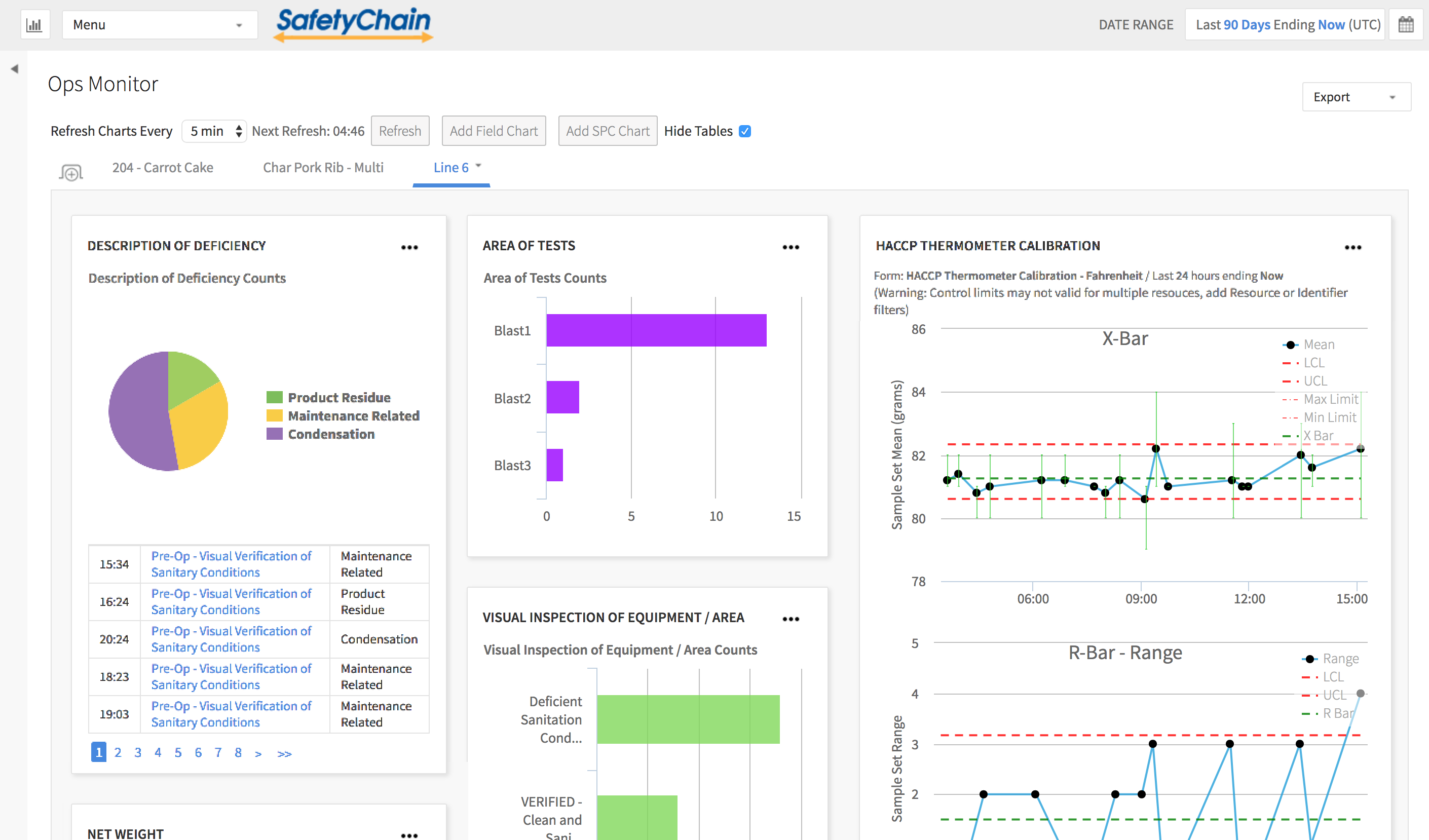Click the add new tab icon
1429x840 pixels.
click(x=71, y=172)
